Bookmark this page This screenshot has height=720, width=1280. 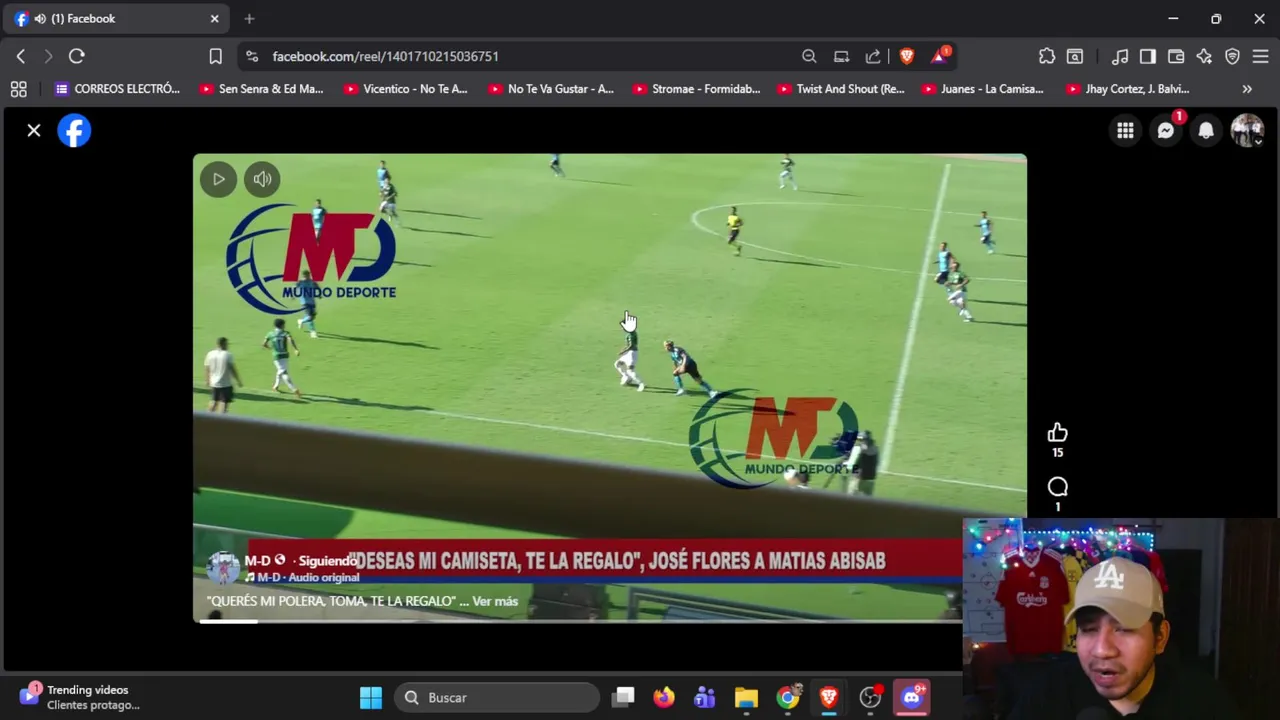pos(215,56)
